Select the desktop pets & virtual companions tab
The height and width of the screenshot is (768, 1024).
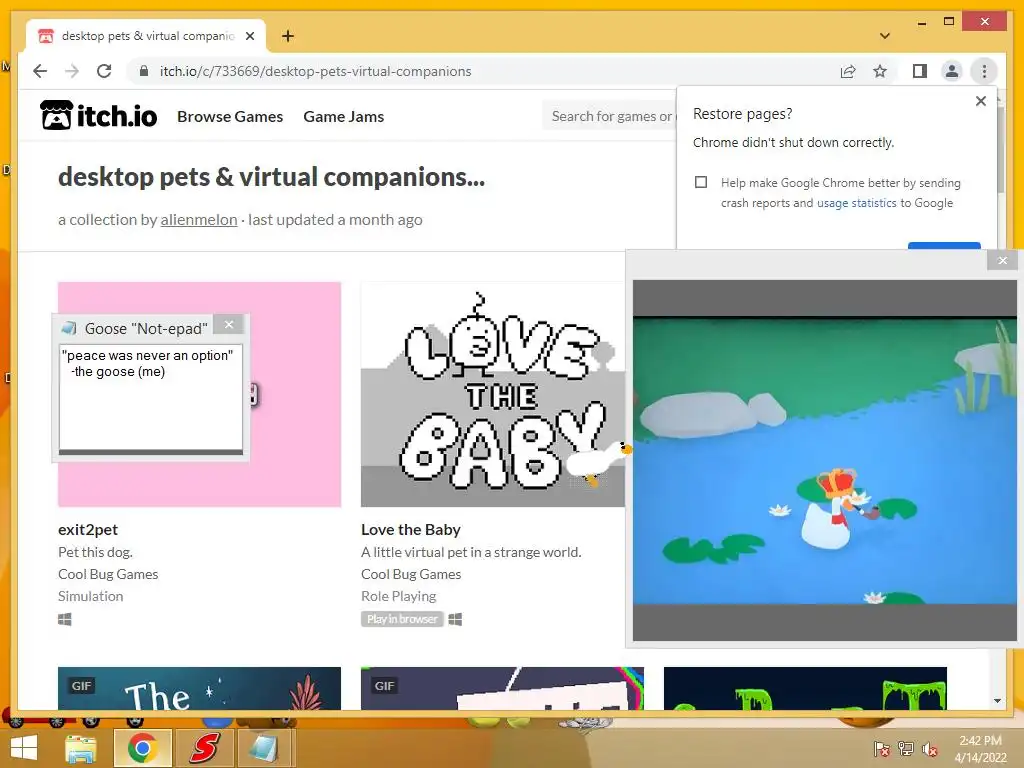[146, 36]
